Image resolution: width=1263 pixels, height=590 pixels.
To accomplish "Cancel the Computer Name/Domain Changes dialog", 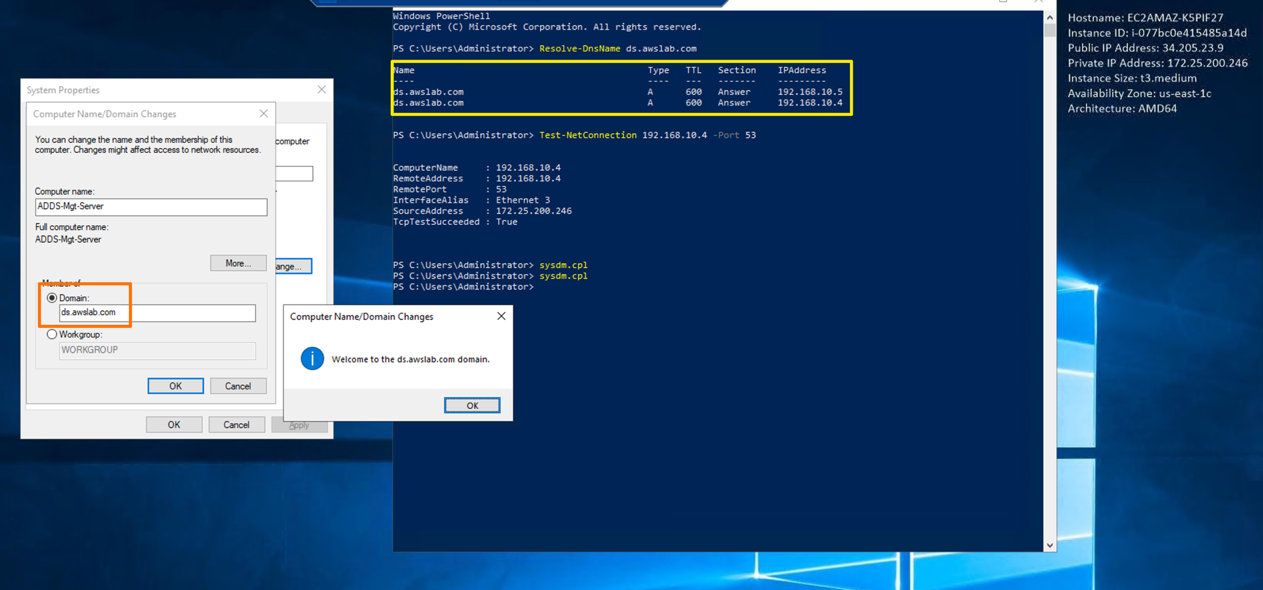I will pyautogui.click(x=238, y=385).
